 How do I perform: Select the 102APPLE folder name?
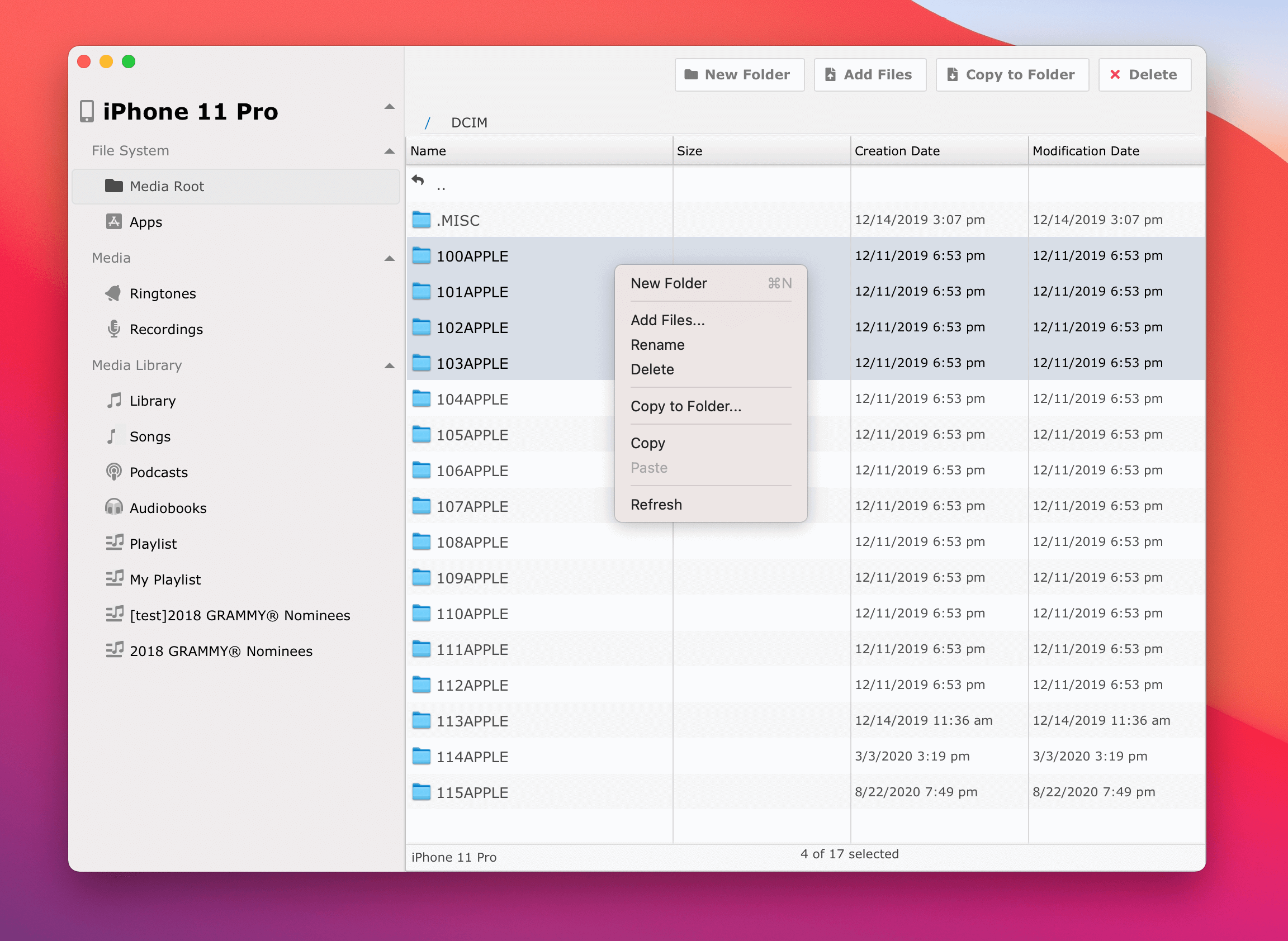pos(472,328)
